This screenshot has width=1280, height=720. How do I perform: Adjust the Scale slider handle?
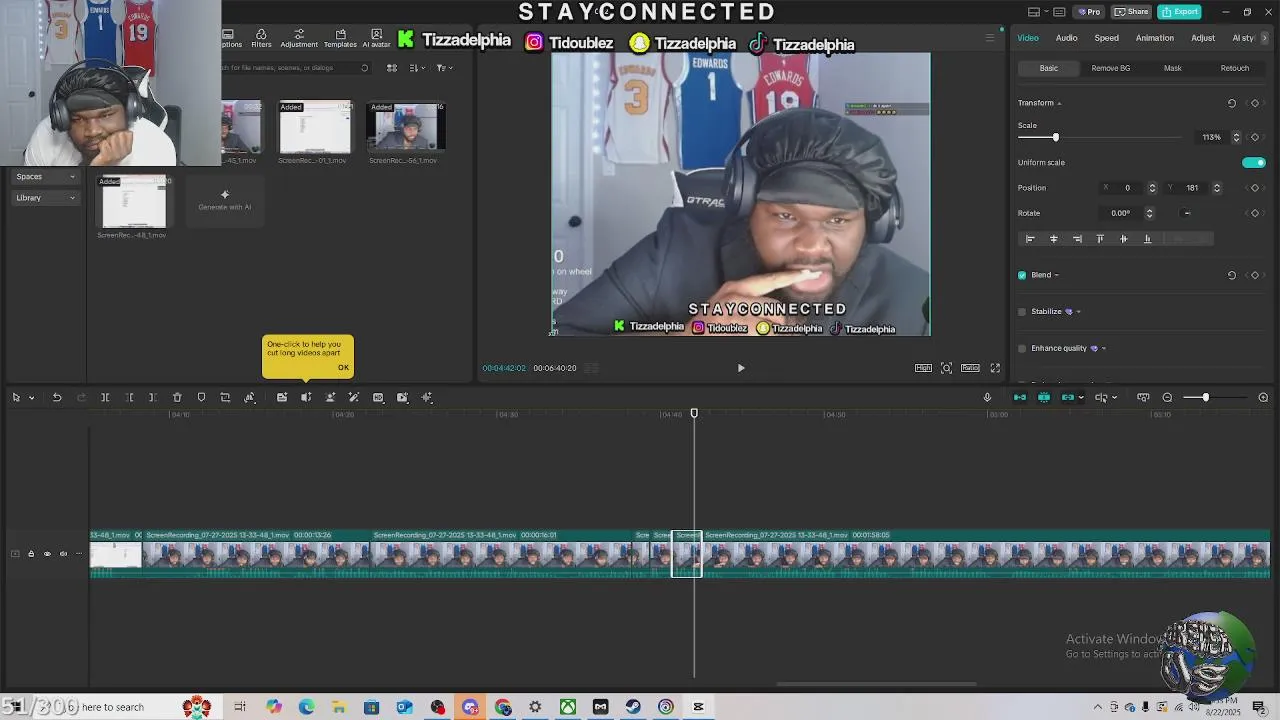(x=1055, y=137)
